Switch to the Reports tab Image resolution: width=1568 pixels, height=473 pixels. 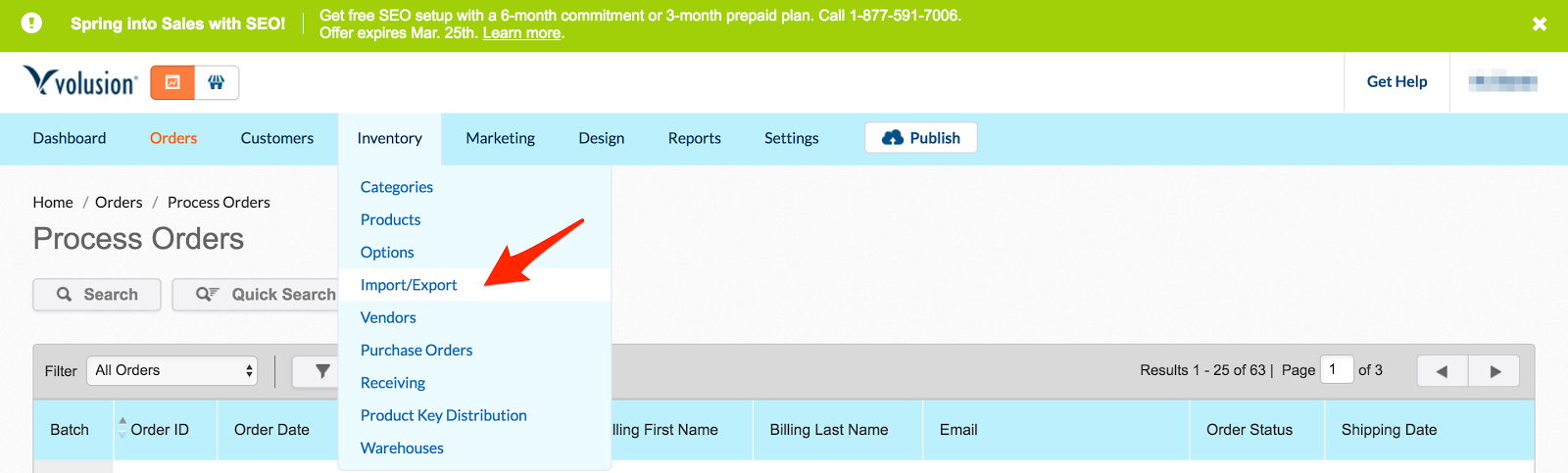(694, 138)
